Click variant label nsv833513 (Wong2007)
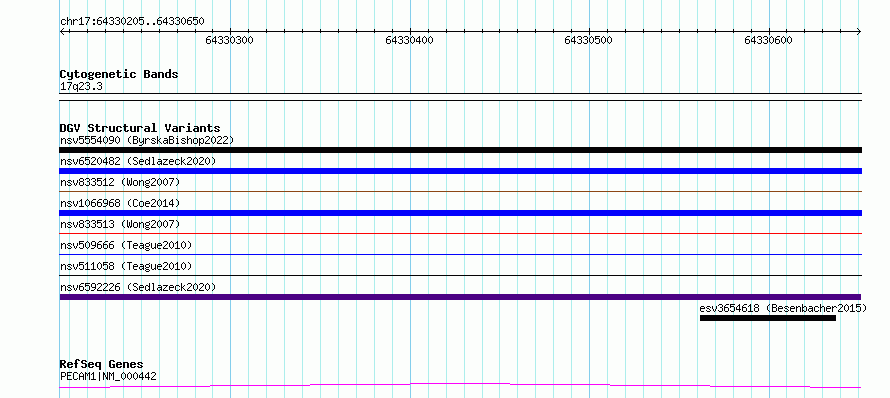Viewport: 890px width, 398px height. tap(120, 224)
